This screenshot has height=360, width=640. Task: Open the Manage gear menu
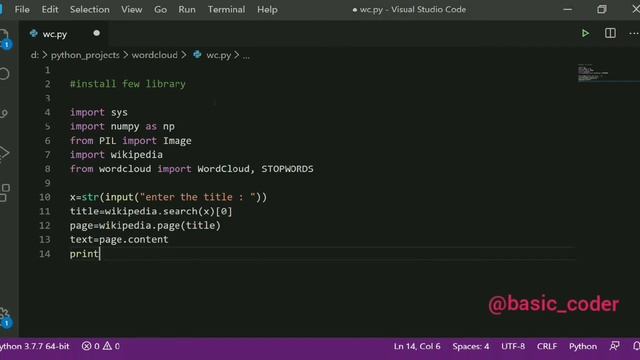tap(5, 318)
